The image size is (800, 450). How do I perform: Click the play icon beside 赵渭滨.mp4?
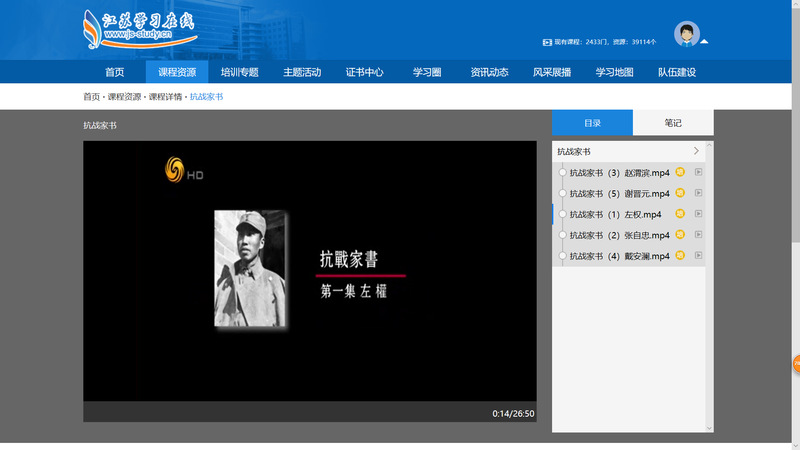pos(699,172)
